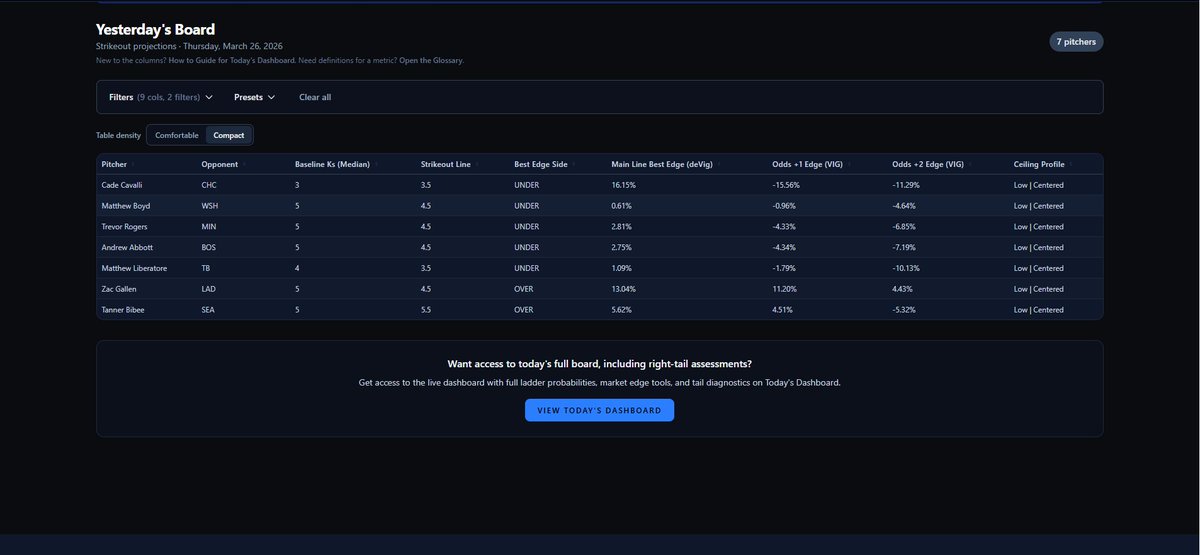Click the -10.13% odds +2 edge value
The height and width of the screenshot is (555, 1200).
(907, 268)
